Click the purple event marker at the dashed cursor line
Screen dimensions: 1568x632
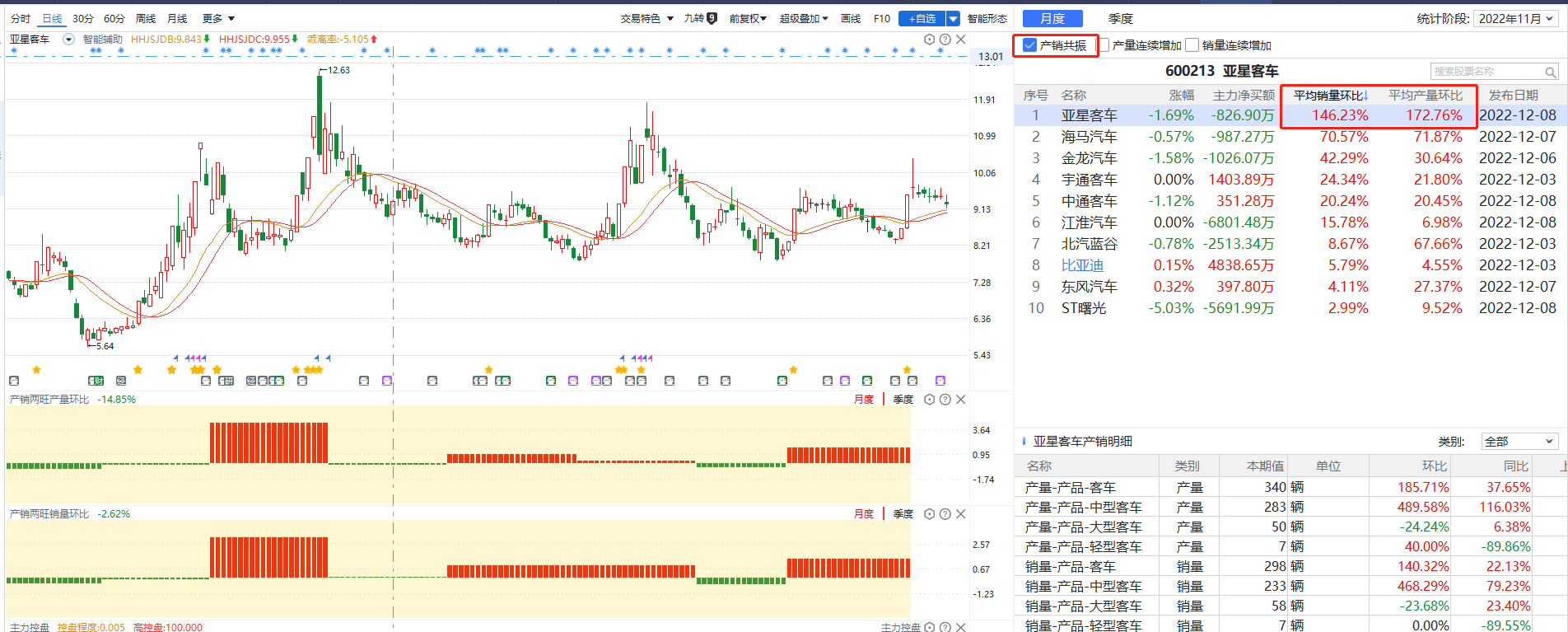[387, 381]
